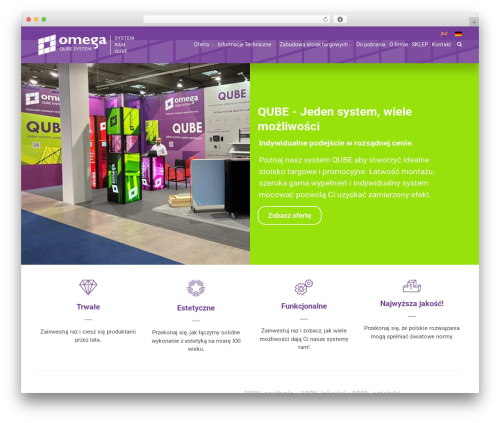Click the browser address bar field
500x423 pixels.
click(x=237, y=19)
